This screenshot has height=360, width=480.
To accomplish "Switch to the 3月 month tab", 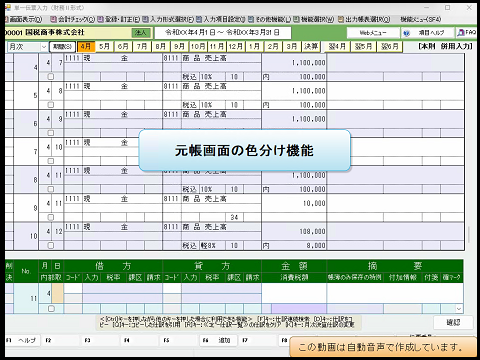I will [292, 47].
